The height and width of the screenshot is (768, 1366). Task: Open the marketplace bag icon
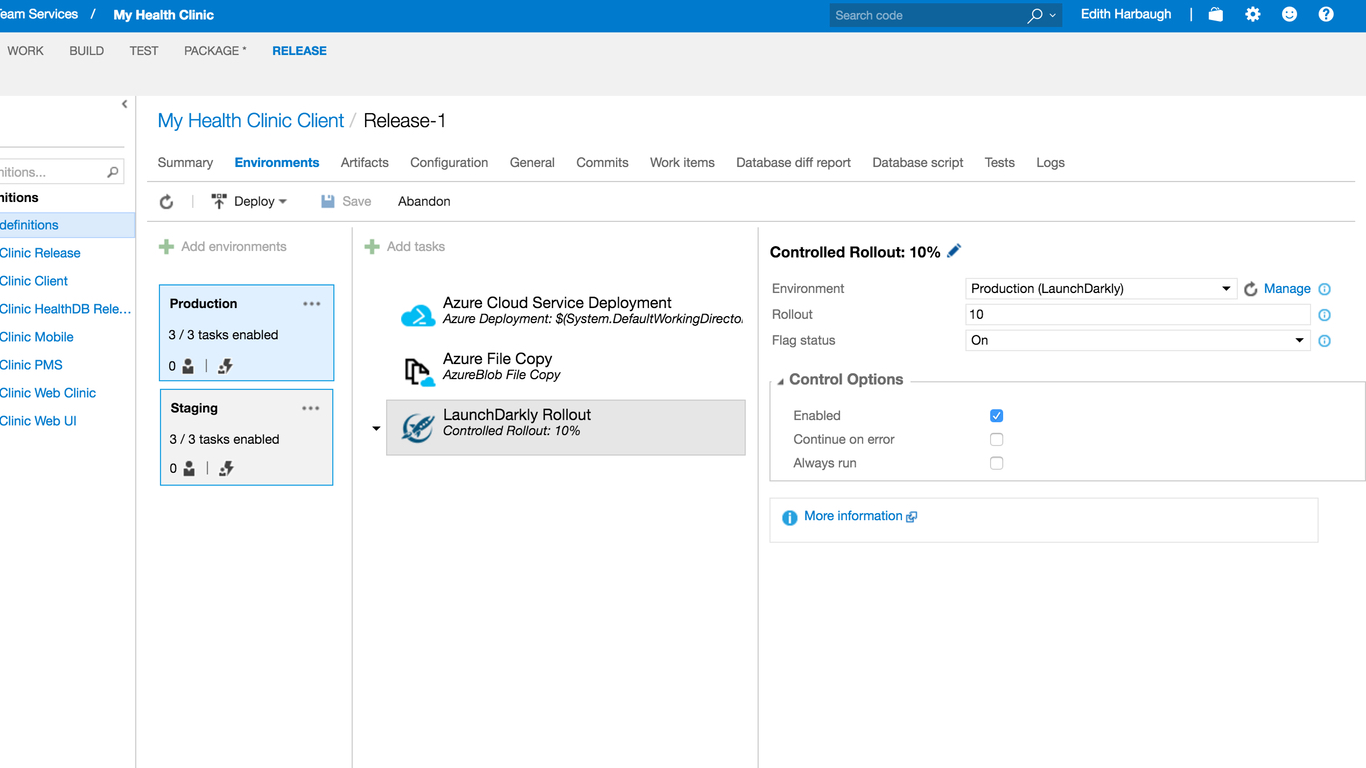point(1216,15)
